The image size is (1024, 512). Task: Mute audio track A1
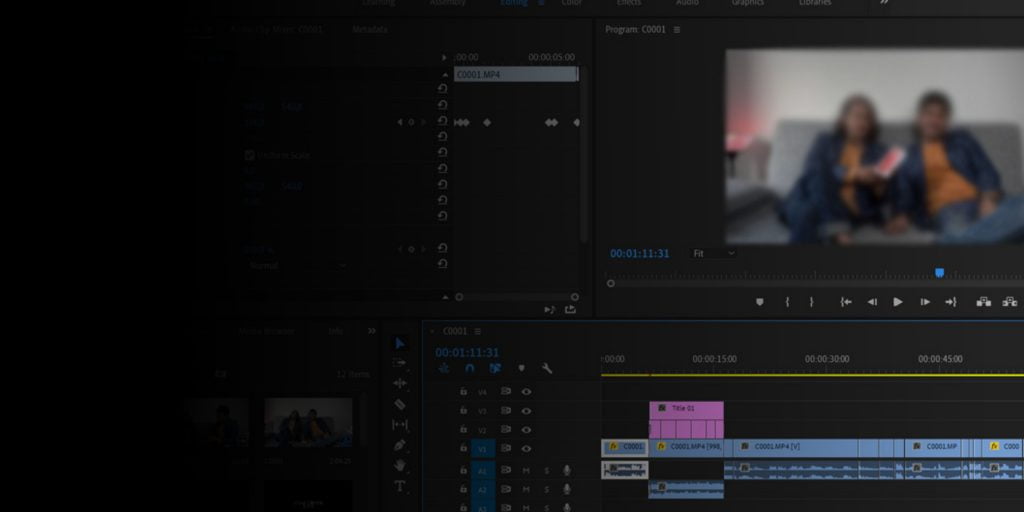(526, 470)
